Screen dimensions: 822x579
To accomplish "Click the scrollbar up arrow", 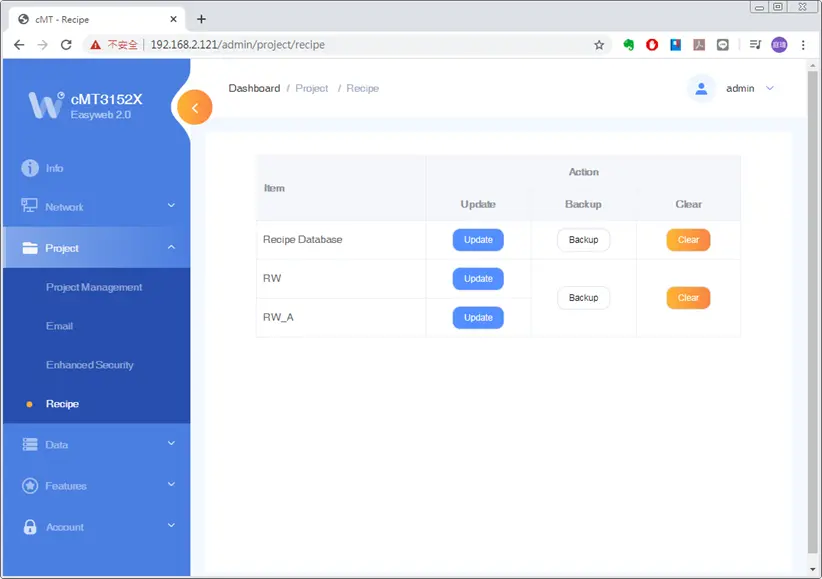I will point(813,66).
